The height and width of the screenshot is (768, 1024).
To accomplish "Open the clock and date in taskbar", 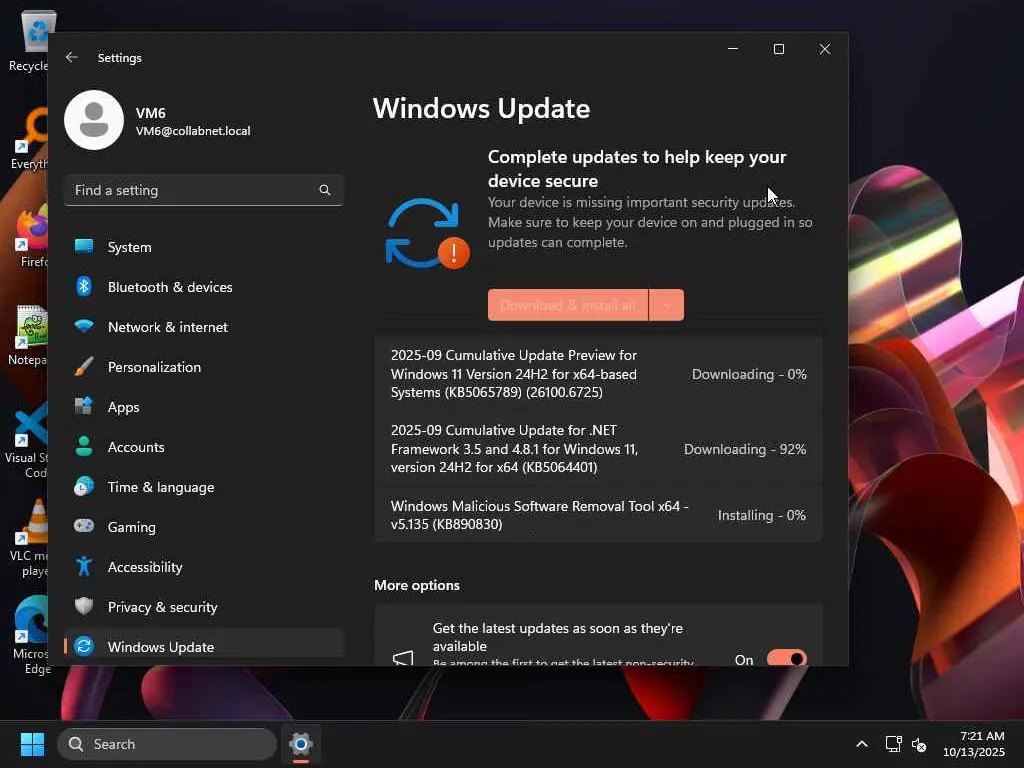I will pos(973,744).
